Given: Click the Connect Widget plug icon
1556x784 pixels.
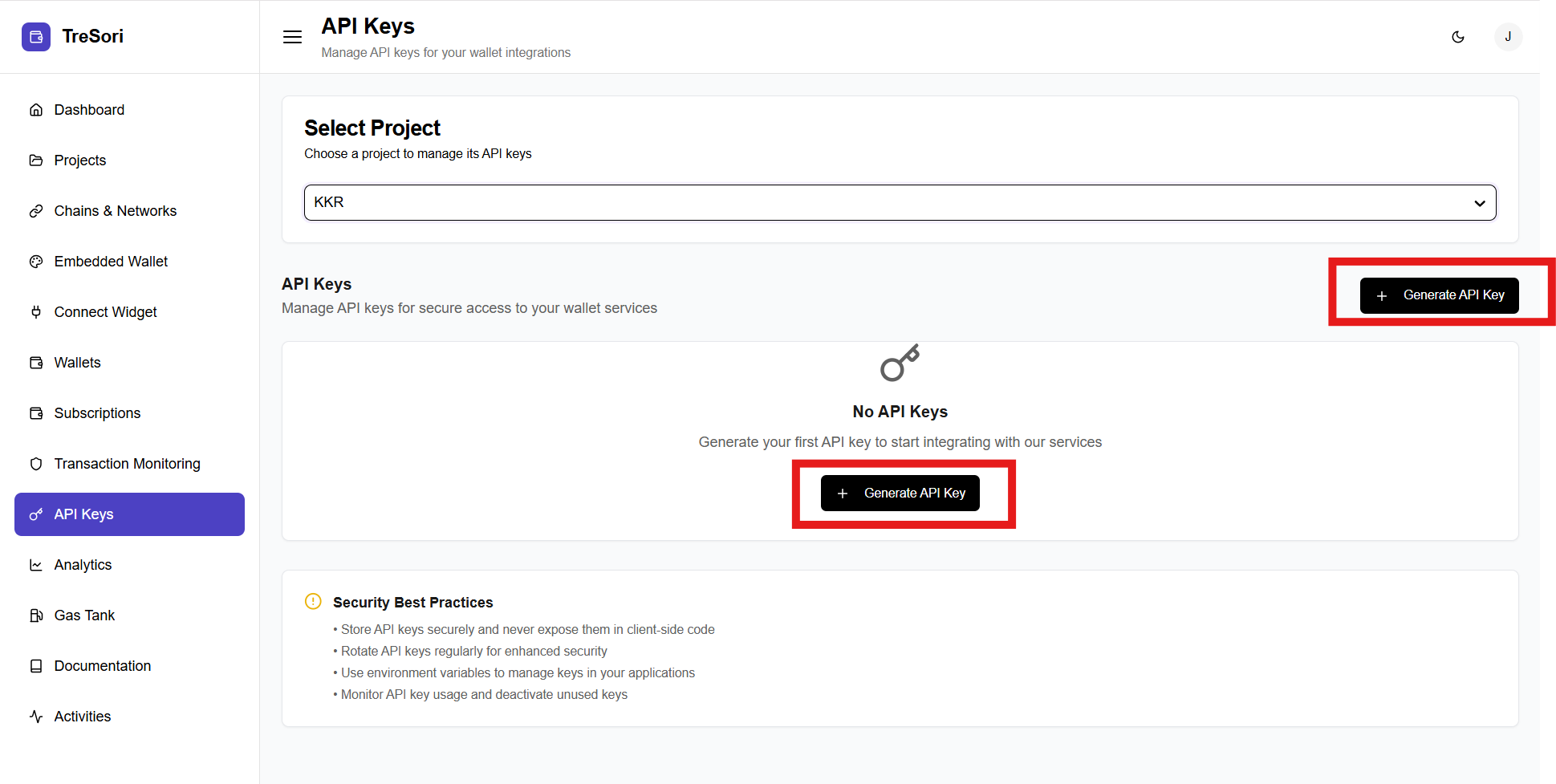Looking at the screenshot, I should pos(36,312).
